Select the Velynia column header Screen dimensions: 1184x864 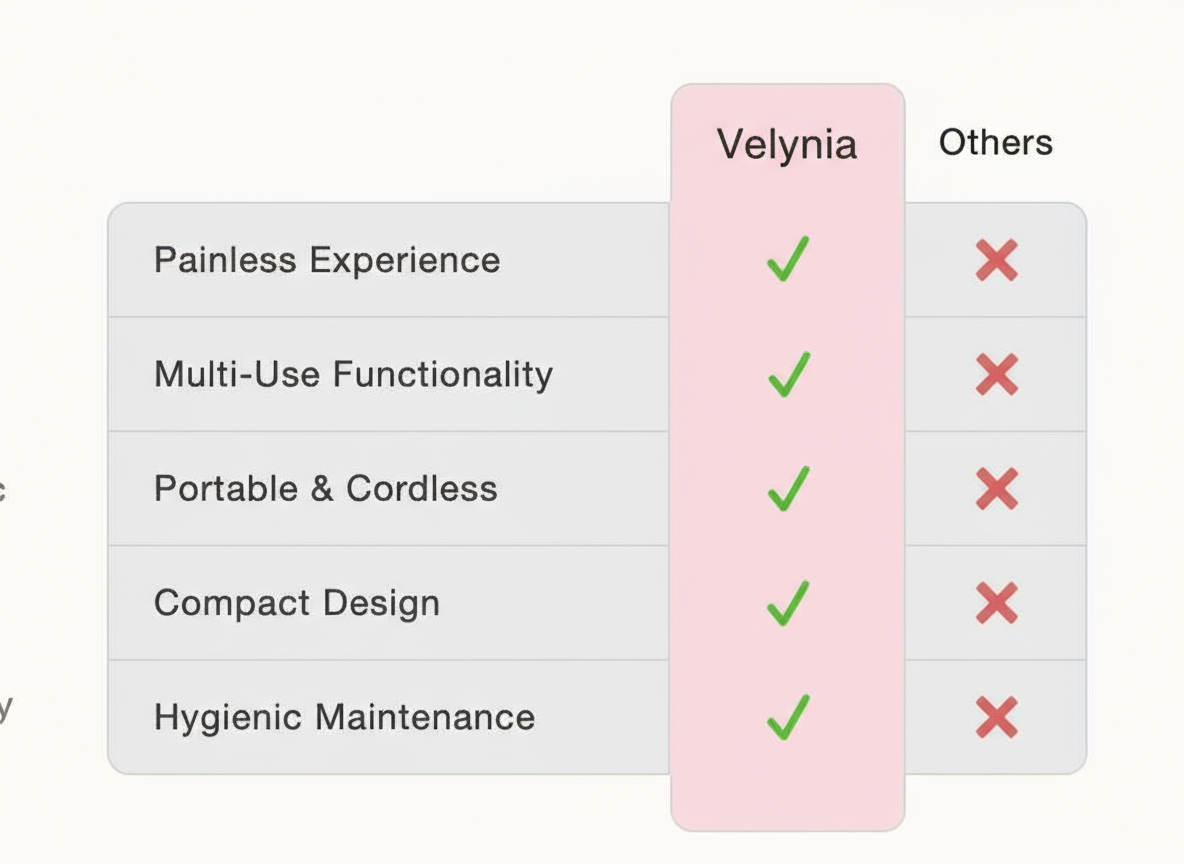click(x=787, y=145)
